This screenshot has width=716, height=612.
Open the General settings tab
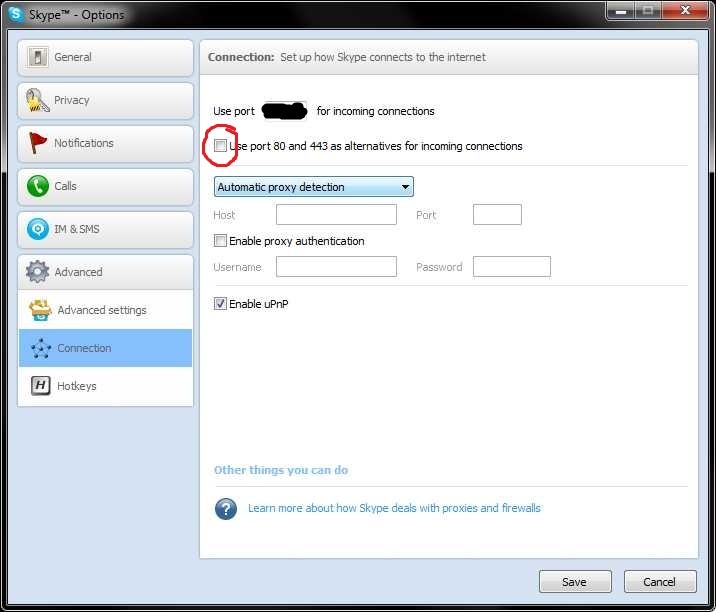point(105,58)
